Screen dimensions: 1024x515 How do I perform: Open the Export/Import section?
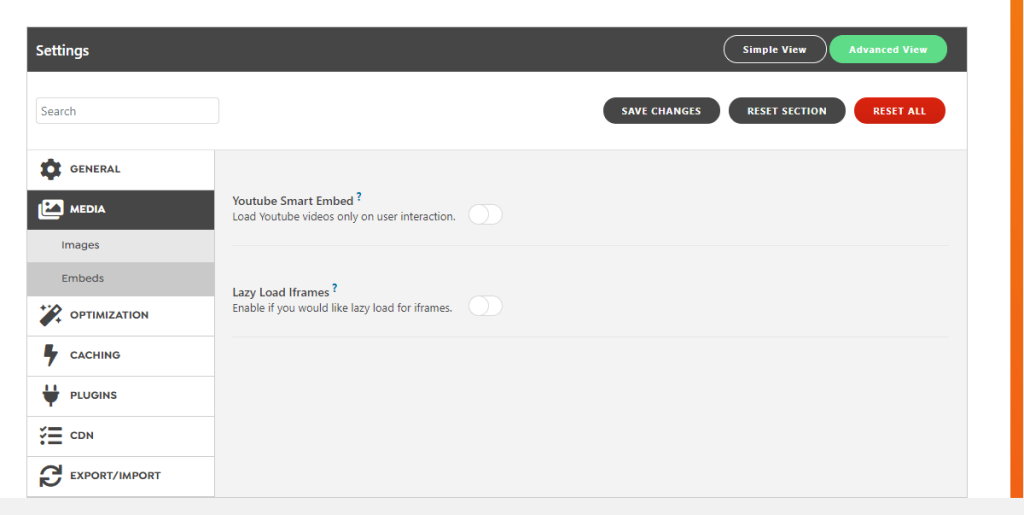[x=121, y=476]
